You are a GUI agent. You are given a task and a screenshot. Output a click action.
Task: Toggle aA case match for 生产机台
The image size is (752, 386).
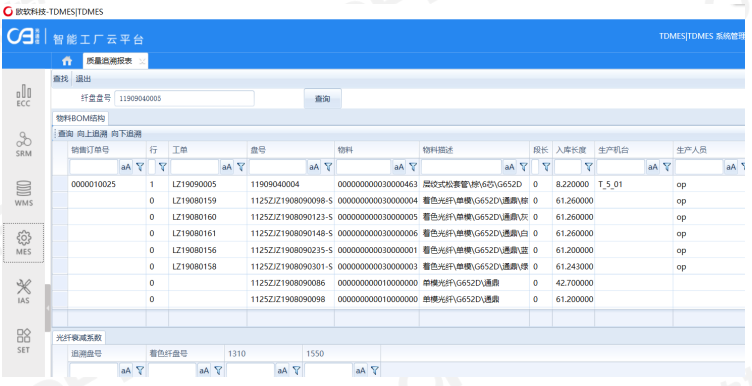pos(653,167)
